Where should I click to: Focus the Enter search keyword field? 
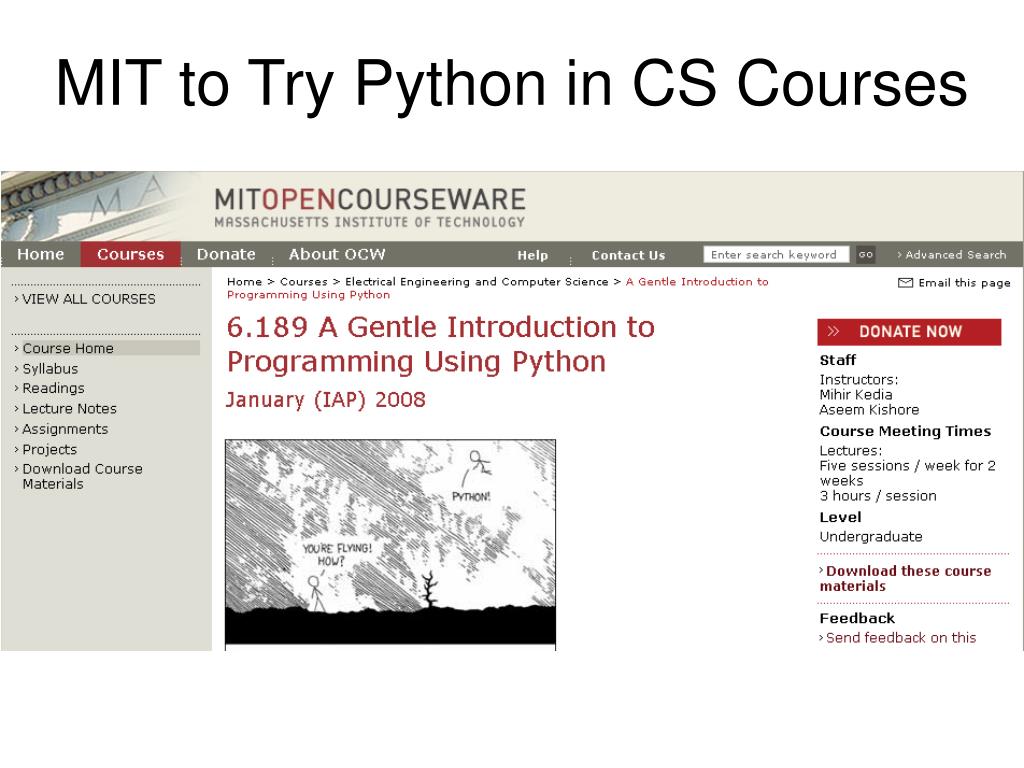tap(776, 255)
